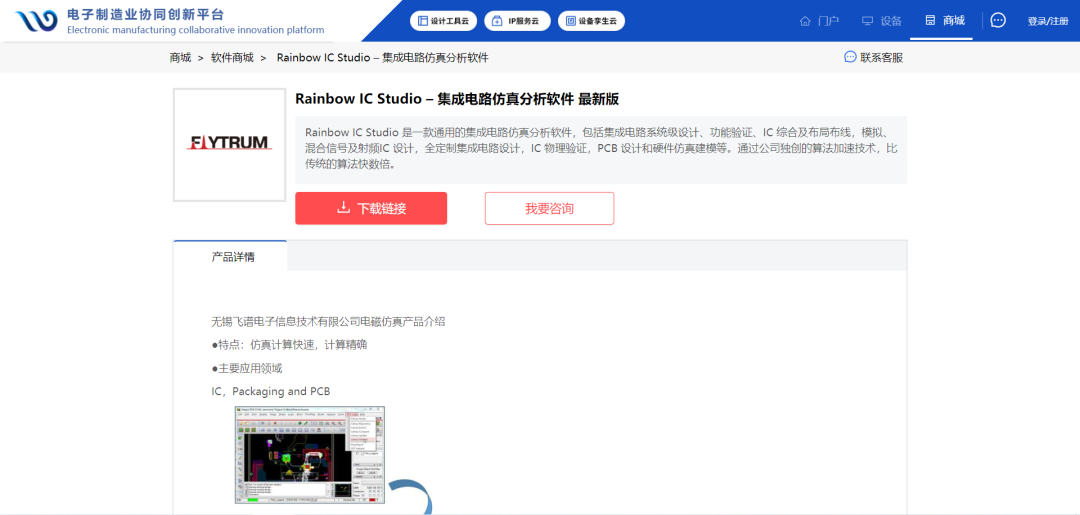Open the 设备享生云 button
The image size is (1080, 515).
click(591, 21)
